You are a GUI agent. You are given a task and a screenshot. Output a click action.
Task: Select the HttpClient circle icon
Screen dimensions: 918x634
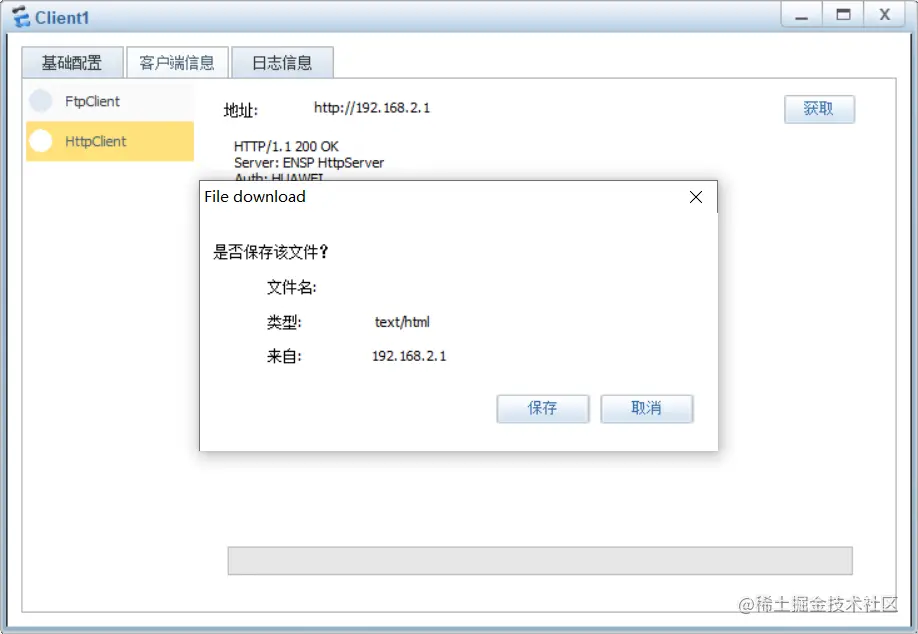click(x=41, y=140)
